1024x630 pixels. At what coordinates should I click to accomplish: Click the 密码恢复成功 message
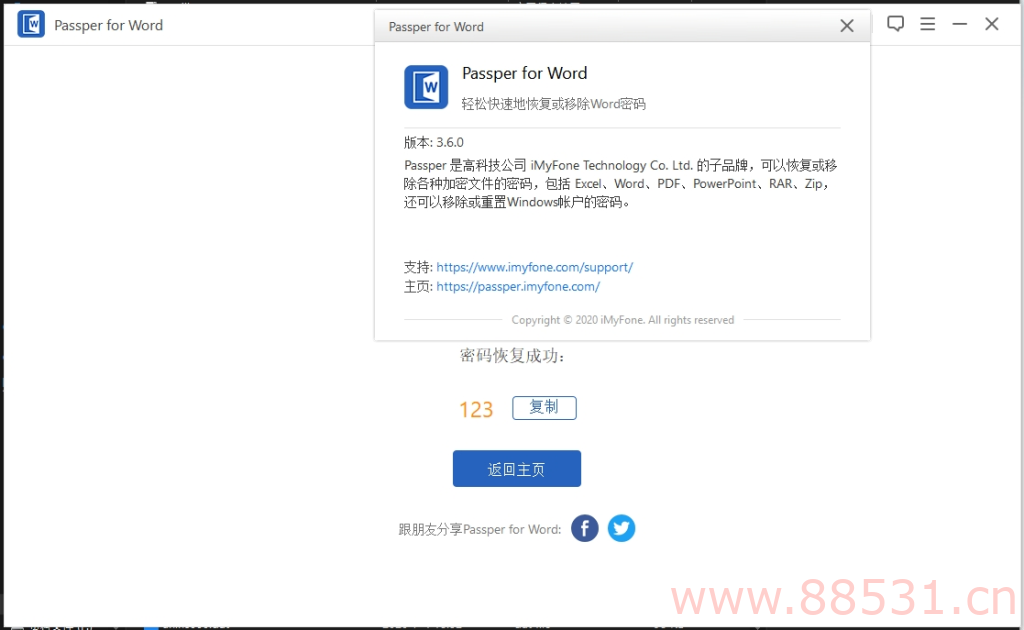pyautogui.click(x=512, y=356)
